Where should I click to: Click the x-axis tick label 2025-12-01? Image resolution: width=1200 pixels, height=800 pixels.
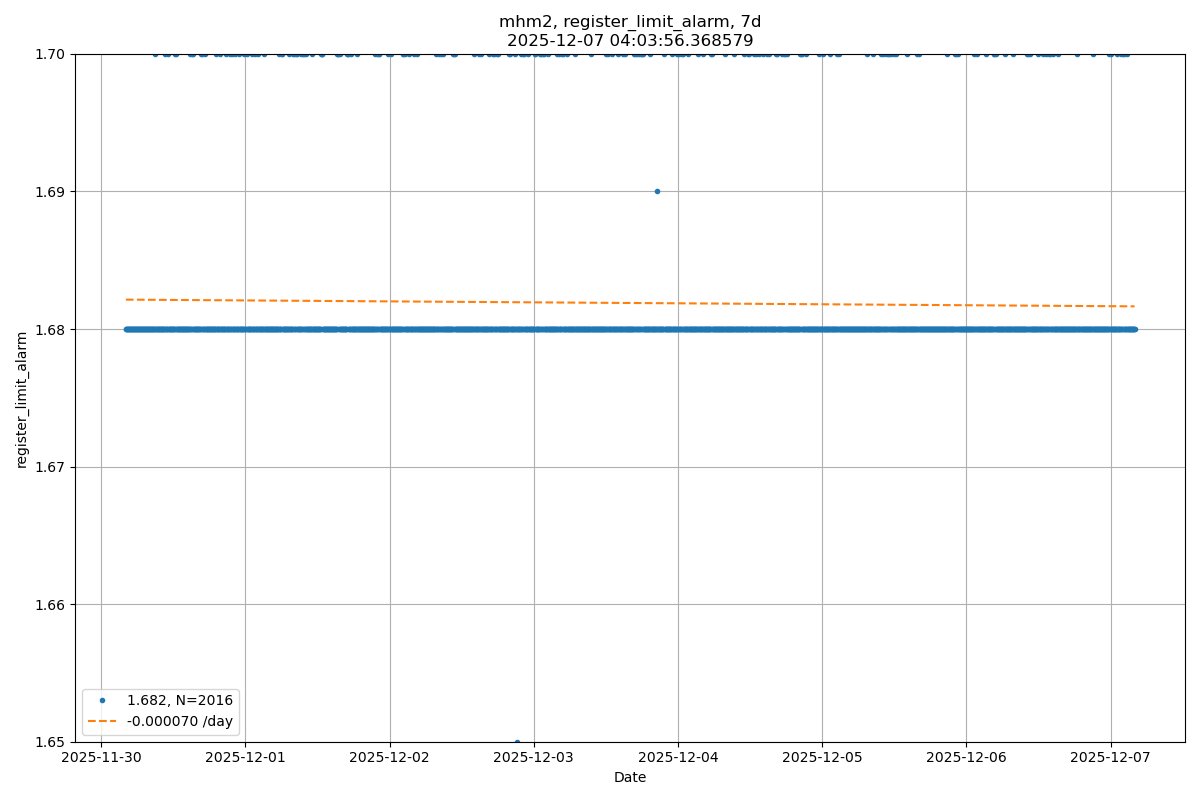[x=245, y=758]
